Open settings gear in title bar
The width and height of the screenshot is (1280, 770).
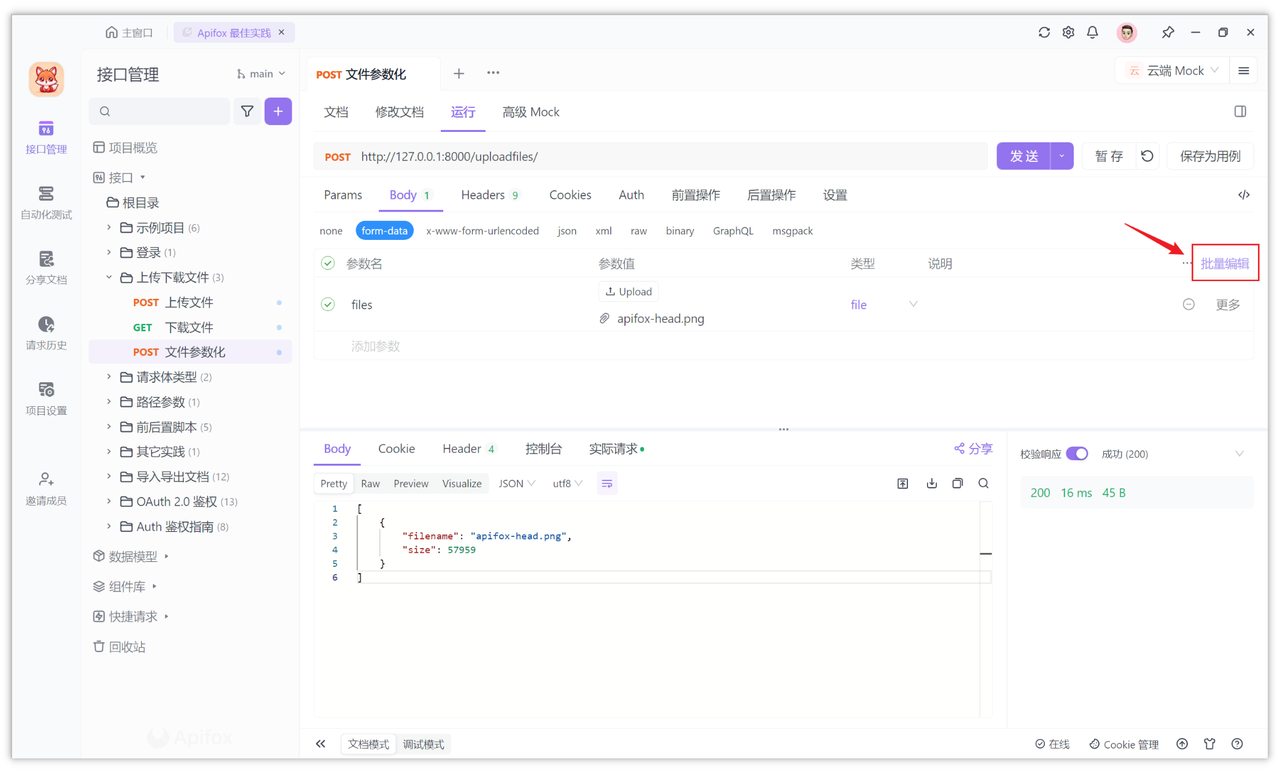click(1068, 32)
